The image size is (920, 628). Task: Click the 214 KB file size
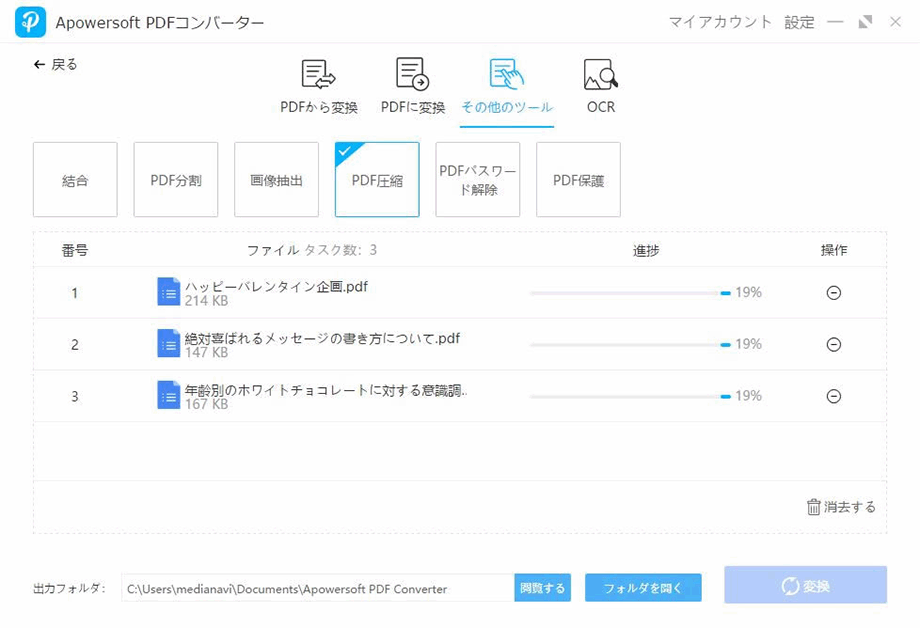point(207,301)
